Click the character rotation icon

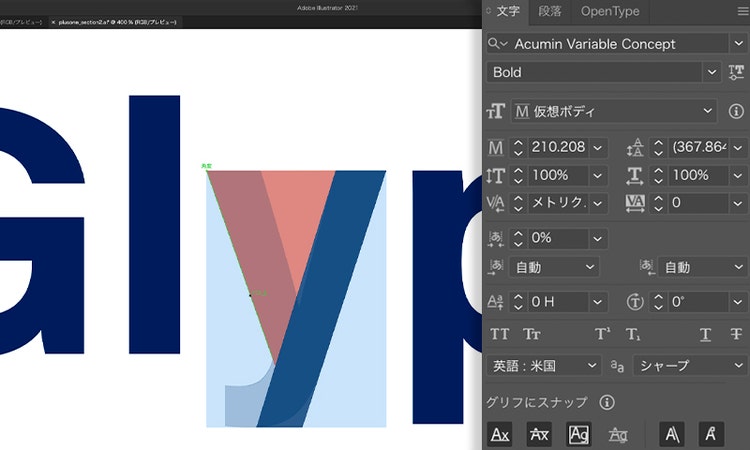[x=635, y=302]
